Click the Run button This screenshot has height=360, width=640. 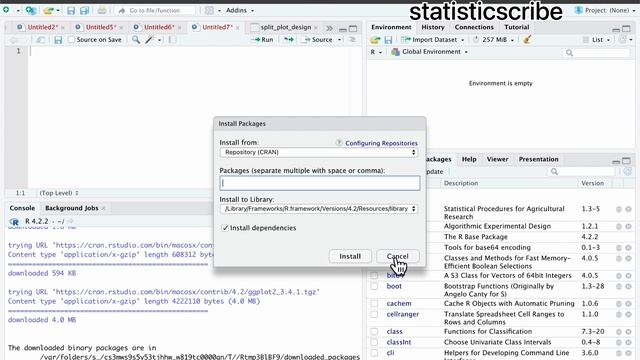click(262, 40)
